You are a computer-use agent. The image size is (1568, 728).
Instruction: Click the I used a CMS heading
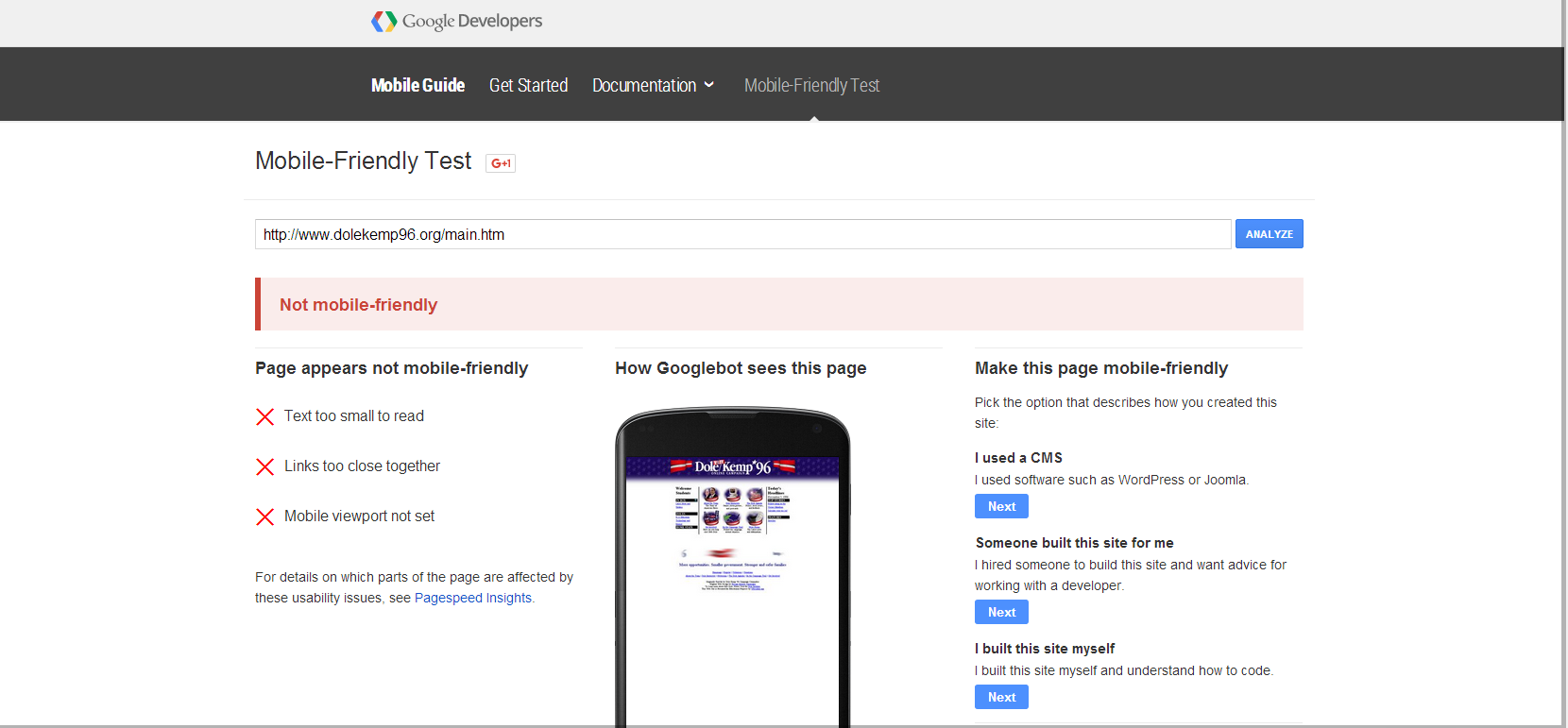pos(1018,458)
